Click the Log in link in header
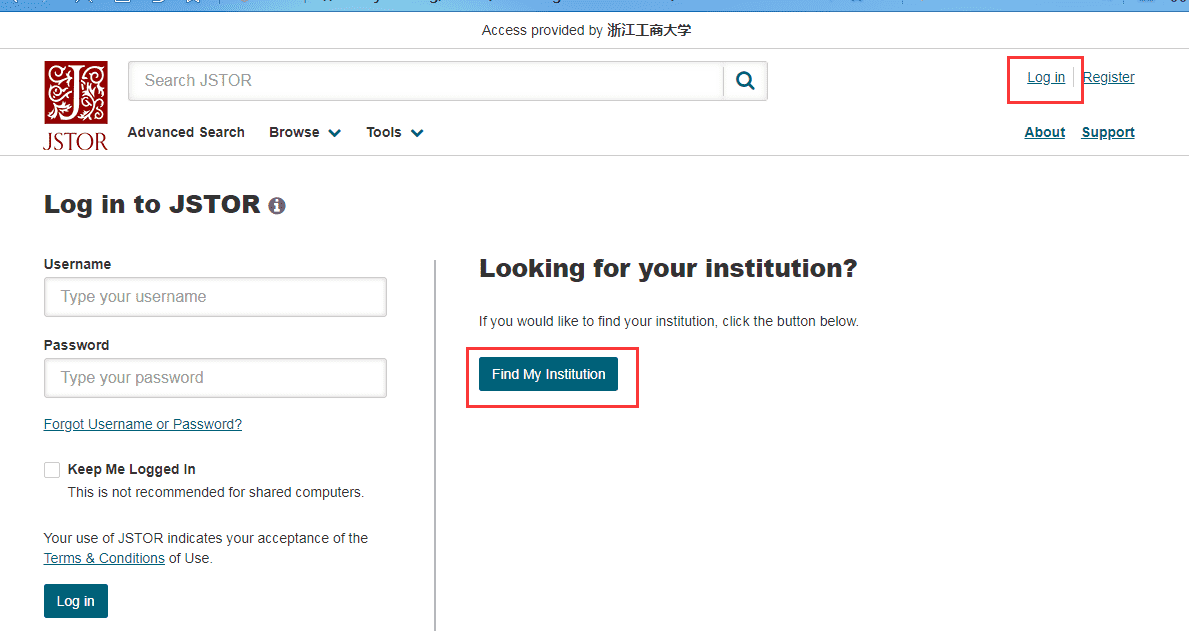The width and height of the screenshot is (1189, 631). coord(1046,77)
